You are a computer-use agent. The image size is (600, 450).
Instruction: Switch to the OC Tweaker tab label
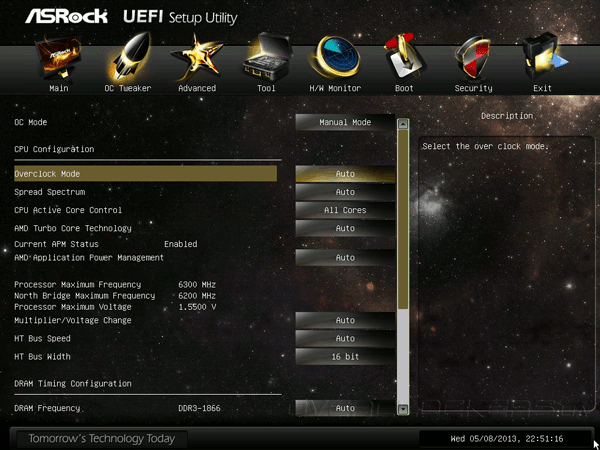127,88
